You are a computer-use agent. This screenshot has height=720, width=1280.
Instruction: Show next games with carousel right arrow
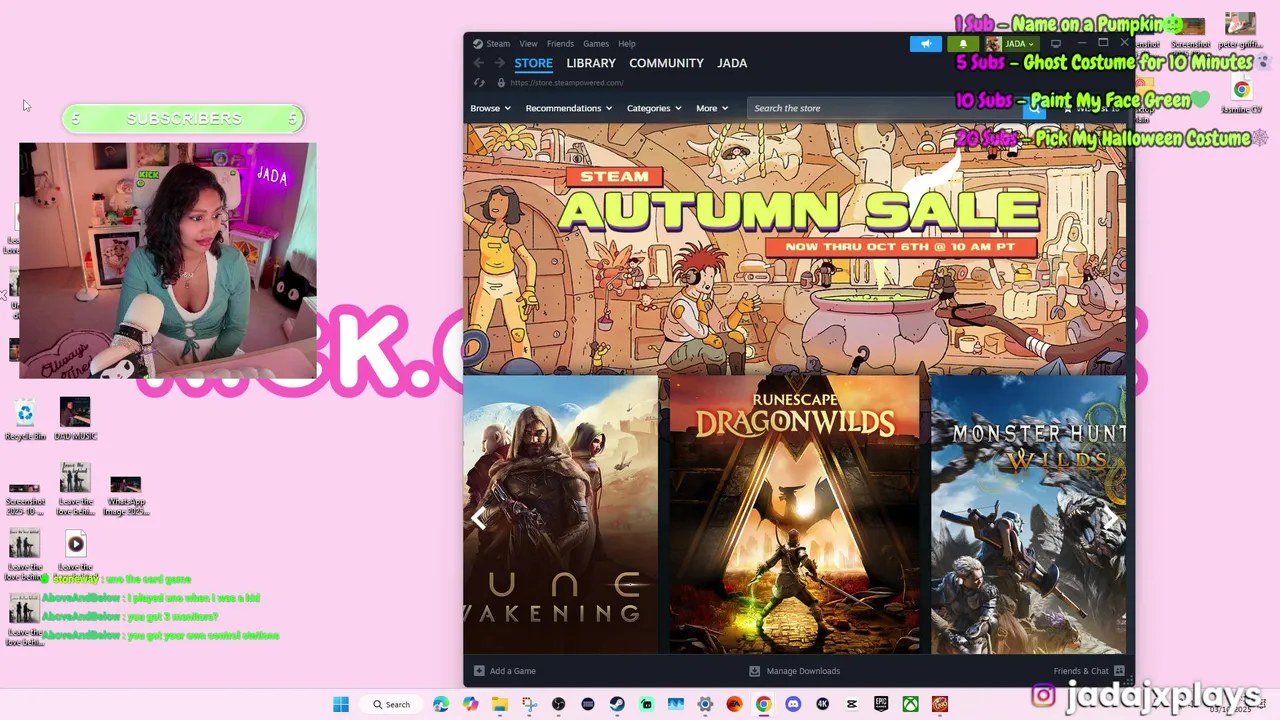(x=1110, y=518)
